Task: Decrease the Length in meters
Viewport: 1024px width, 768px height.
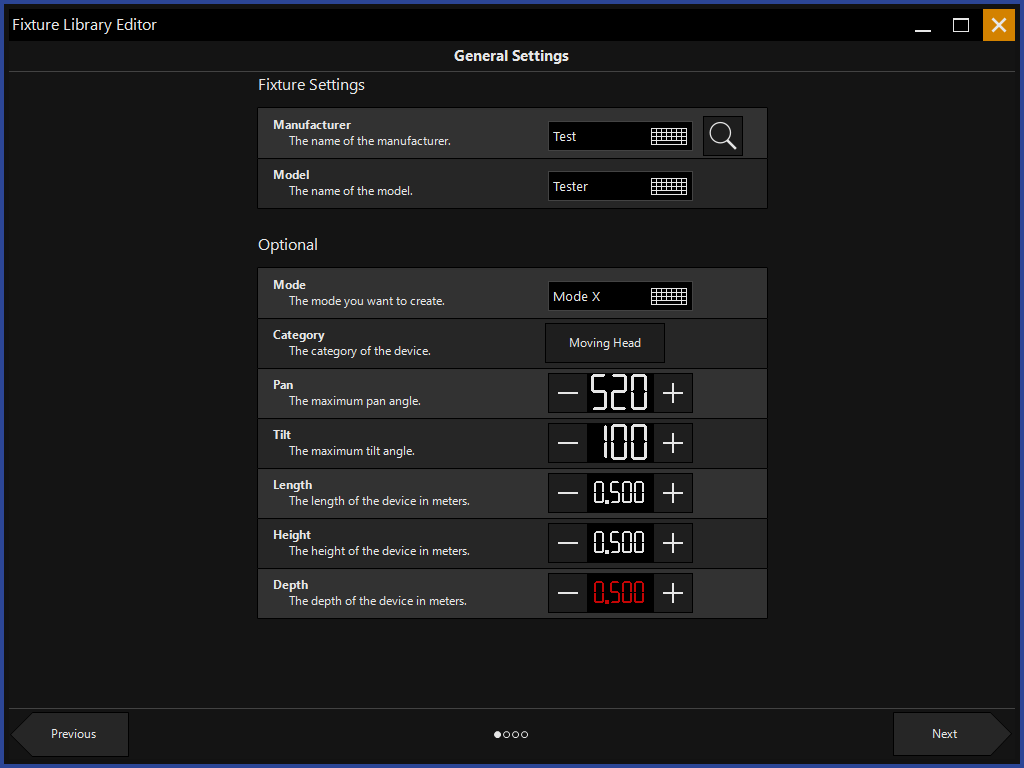Action: point(568,494)
